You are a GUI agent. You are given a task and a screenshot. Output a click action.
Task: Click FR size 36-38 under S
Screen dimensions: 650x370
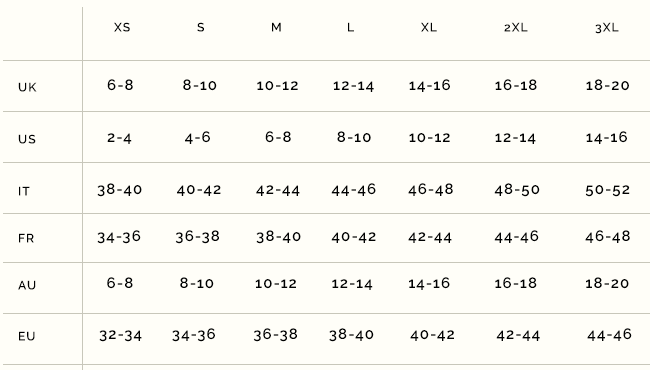coord(197,237)
